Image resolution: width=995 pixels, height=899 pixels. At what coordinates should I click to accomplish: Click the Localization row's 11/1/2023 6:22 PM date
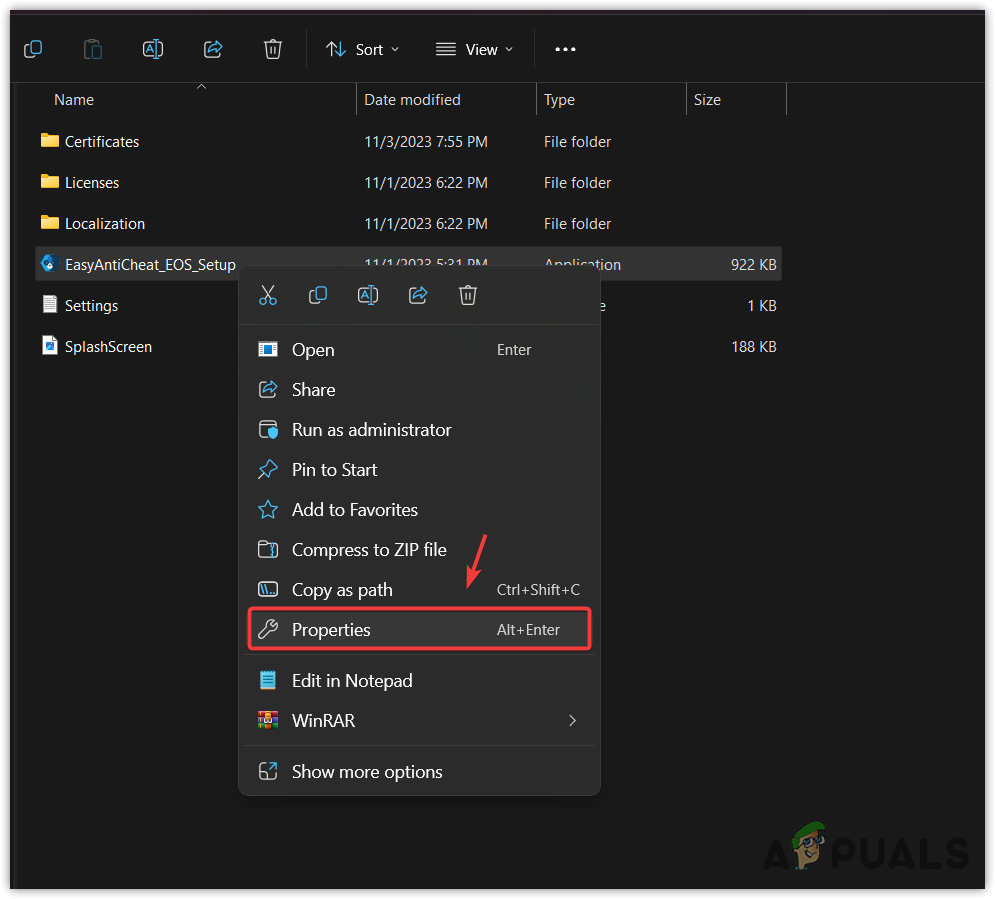(426, 224)
